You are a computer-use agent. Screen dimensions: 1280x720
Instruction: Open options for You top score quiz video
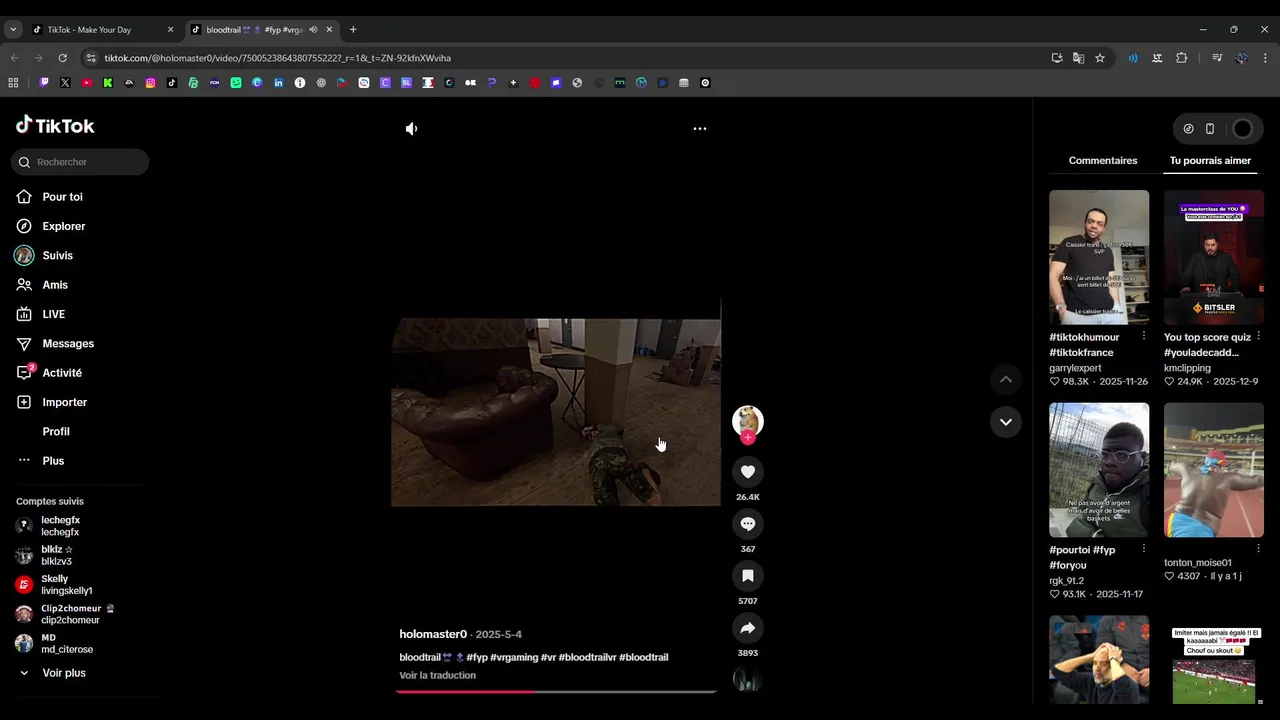(x=1258, y=337)
